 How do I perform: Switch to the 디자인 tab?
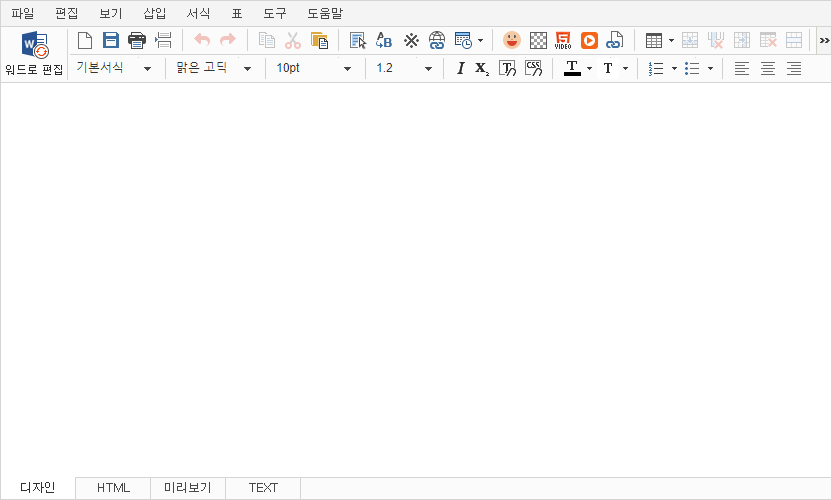[x=38, y=488]
